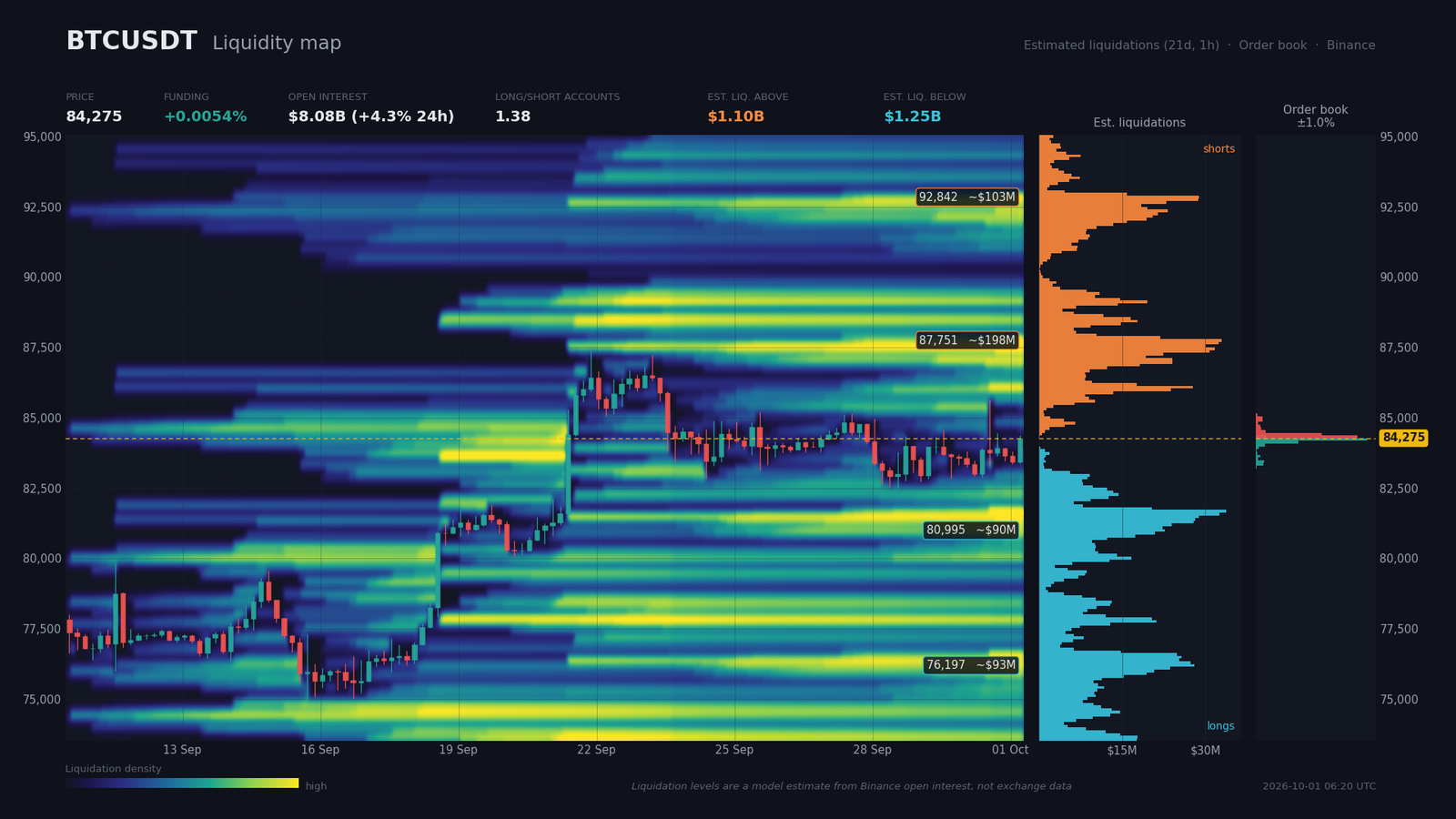Click the 01 Oct date axis label
Screen dimensions: 1456x819
1010,750
